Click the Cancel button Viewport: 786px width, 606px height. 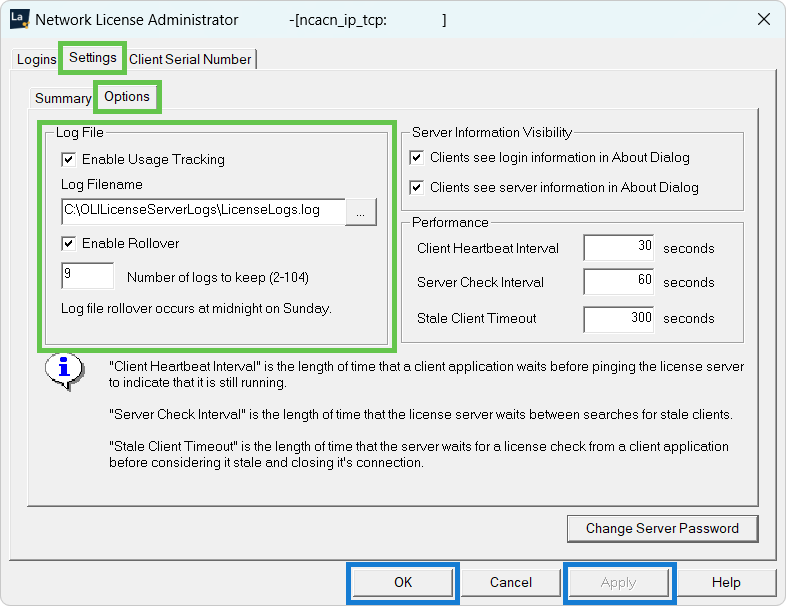(x=511, y=582)
